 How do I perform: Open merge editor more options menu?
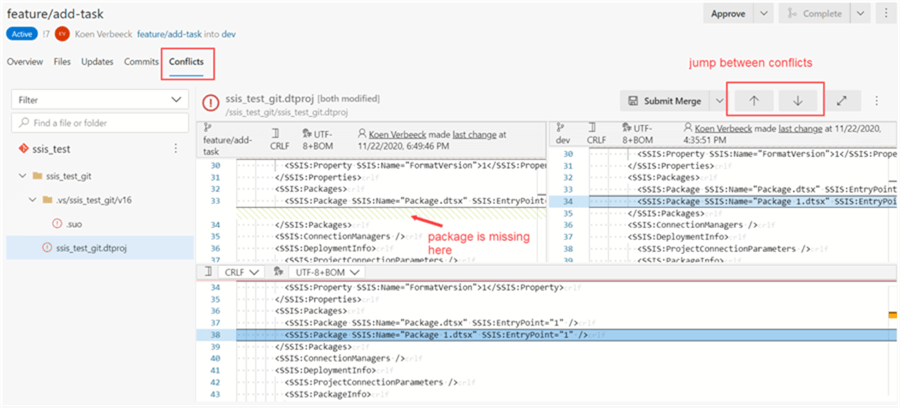click(x=876, y=100)
